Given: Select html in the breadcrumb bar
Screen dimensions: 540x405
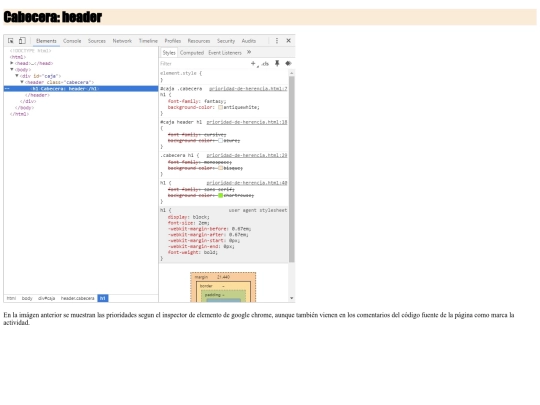Looking at the screenshot, I should coord(11,298).
